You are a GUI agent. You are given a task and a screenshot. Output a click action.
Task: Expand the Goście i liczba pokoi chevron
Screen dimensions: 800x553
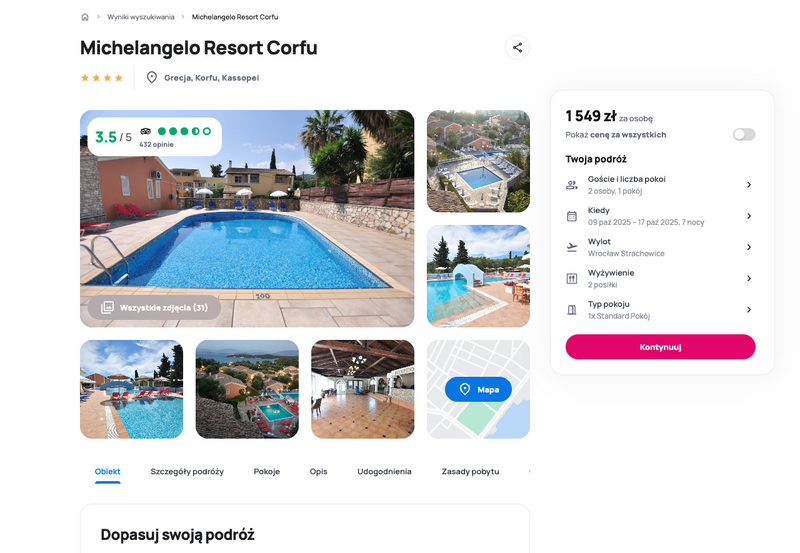point(749,185)
